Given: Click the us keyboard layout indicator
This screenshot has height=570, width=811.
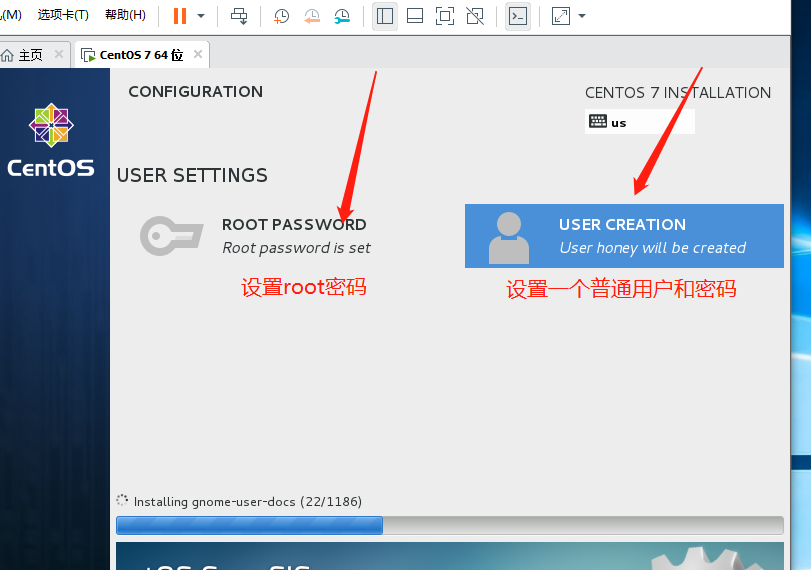Looking at the screenshot, I should tap(639, 122).
